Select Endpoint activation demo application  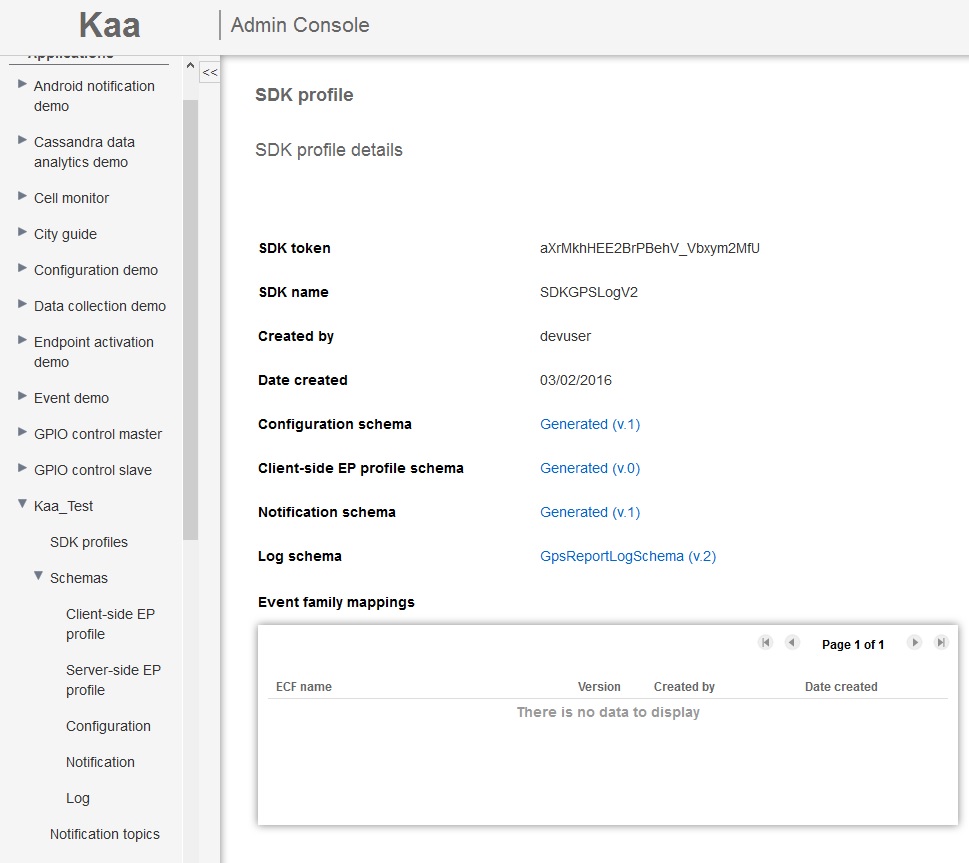(x=93, y=352)
